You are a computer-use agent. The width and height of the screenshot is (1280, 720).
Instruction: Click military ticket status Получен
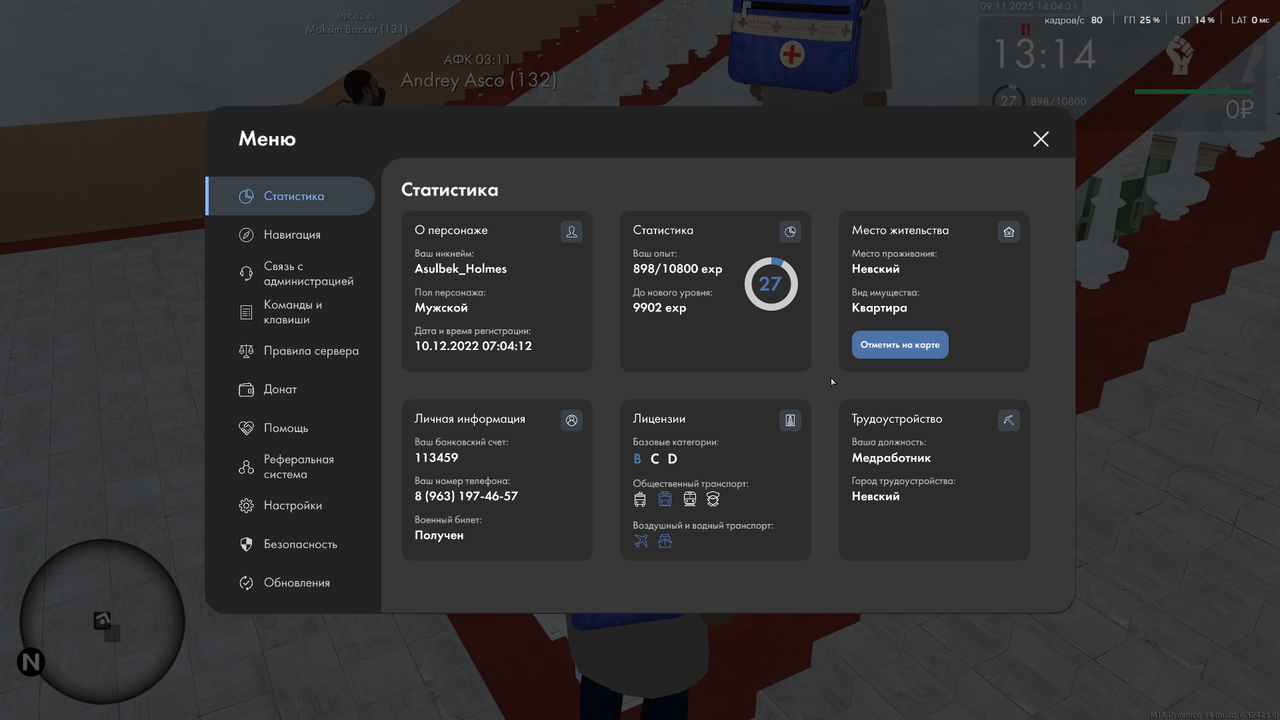coord(439,535)
